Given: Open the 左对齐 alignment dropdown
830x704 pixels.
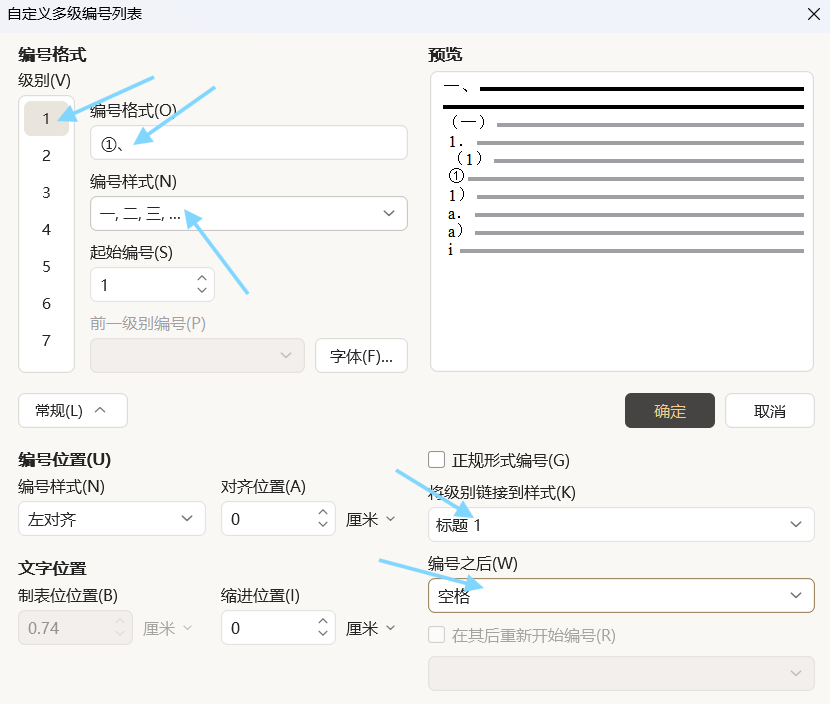Looking at the screenshot, I should [111, 519].
